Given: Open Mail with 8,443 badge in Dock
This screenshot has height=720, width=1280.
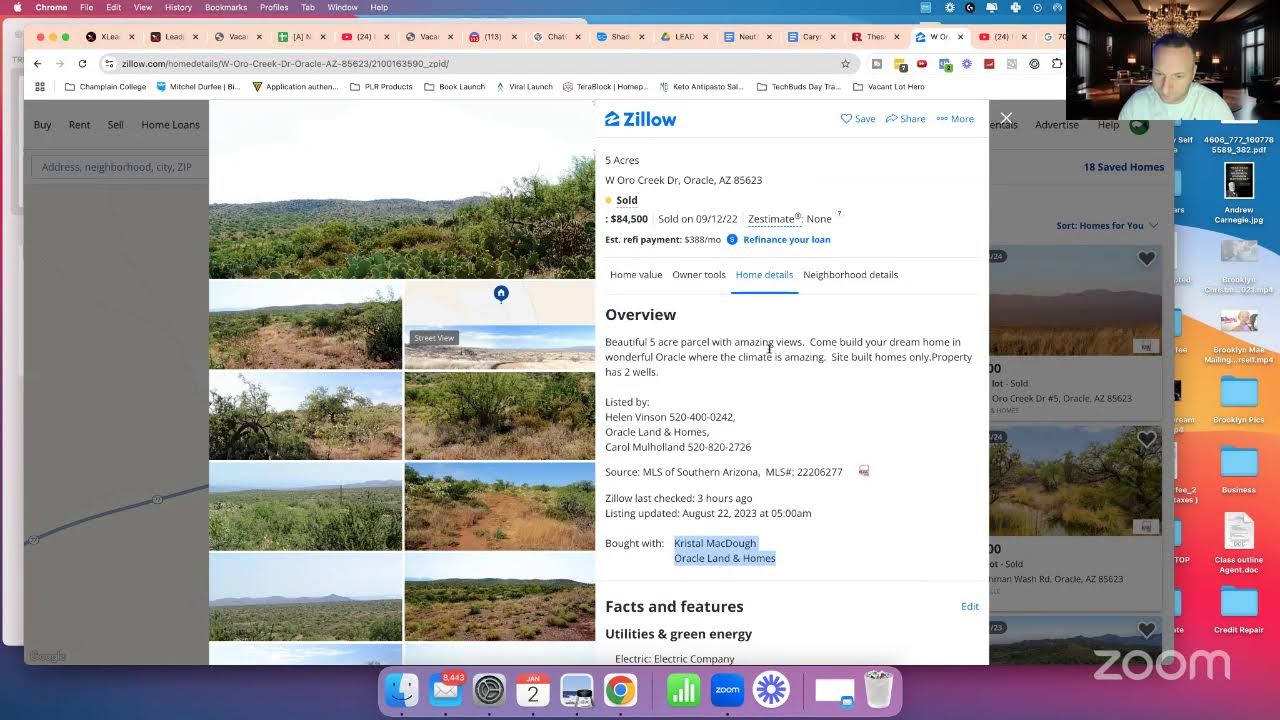Looking at the screenshot, I should pyautogui.click(x=446, y=690).
